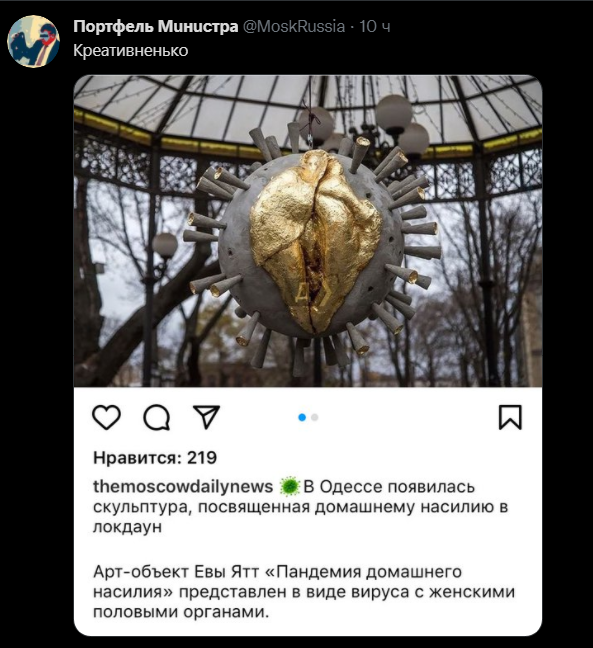The image size is (593, 648).
Task: Switch to the second gray carousel dot
Action: coord(315,417)
